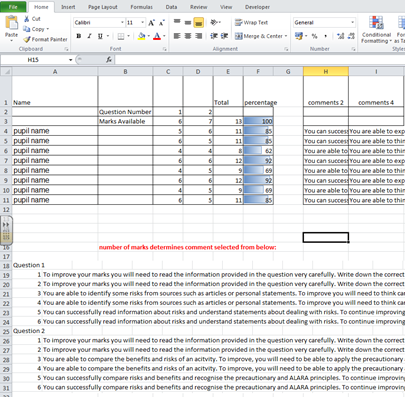
Task: Apply the red Font Color swatch
Action: [x=157, y=36]
